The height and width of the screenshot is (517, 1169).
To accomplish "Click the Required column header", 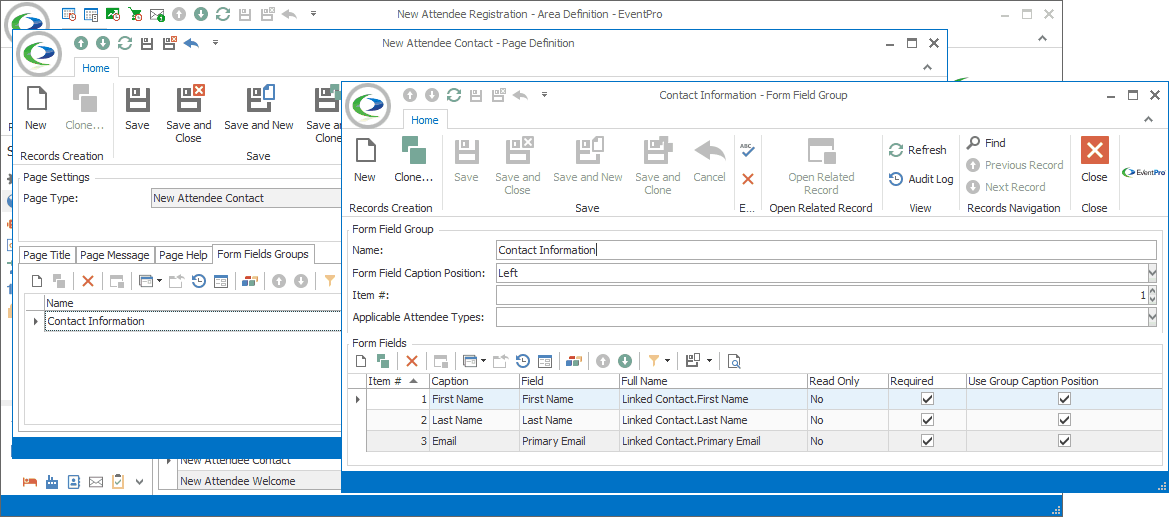I will pos(927,381).
